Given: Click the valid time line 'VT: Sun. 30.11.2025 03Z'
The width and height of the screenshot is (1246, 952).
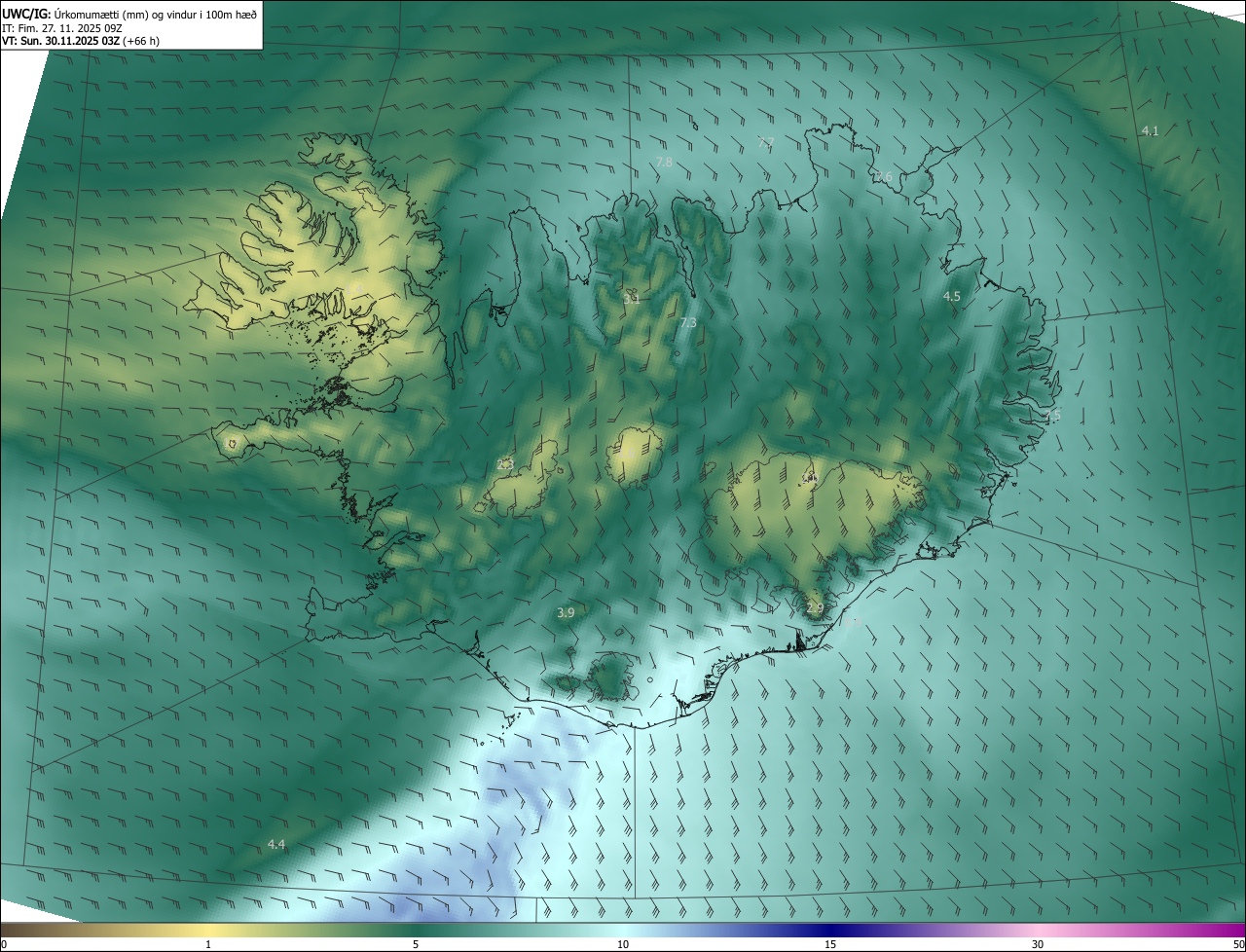Looking at the screenshot, I should [x=61, y=41].
